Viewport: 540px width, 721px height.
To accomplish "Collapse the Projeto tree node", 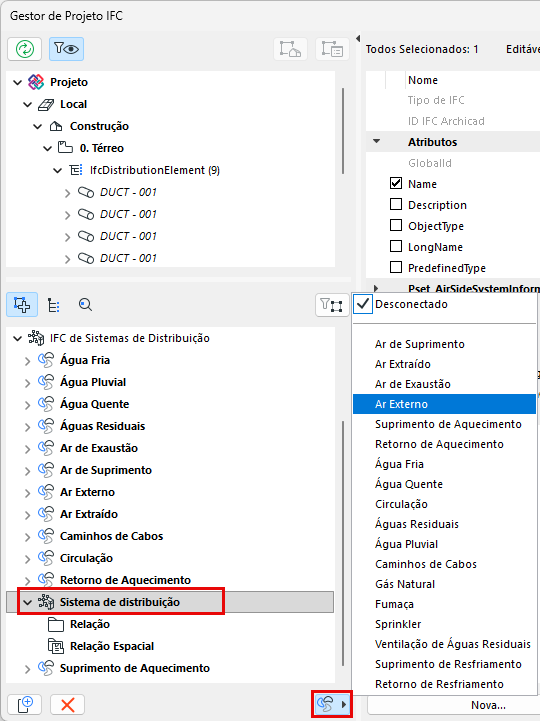I will 17,82.
